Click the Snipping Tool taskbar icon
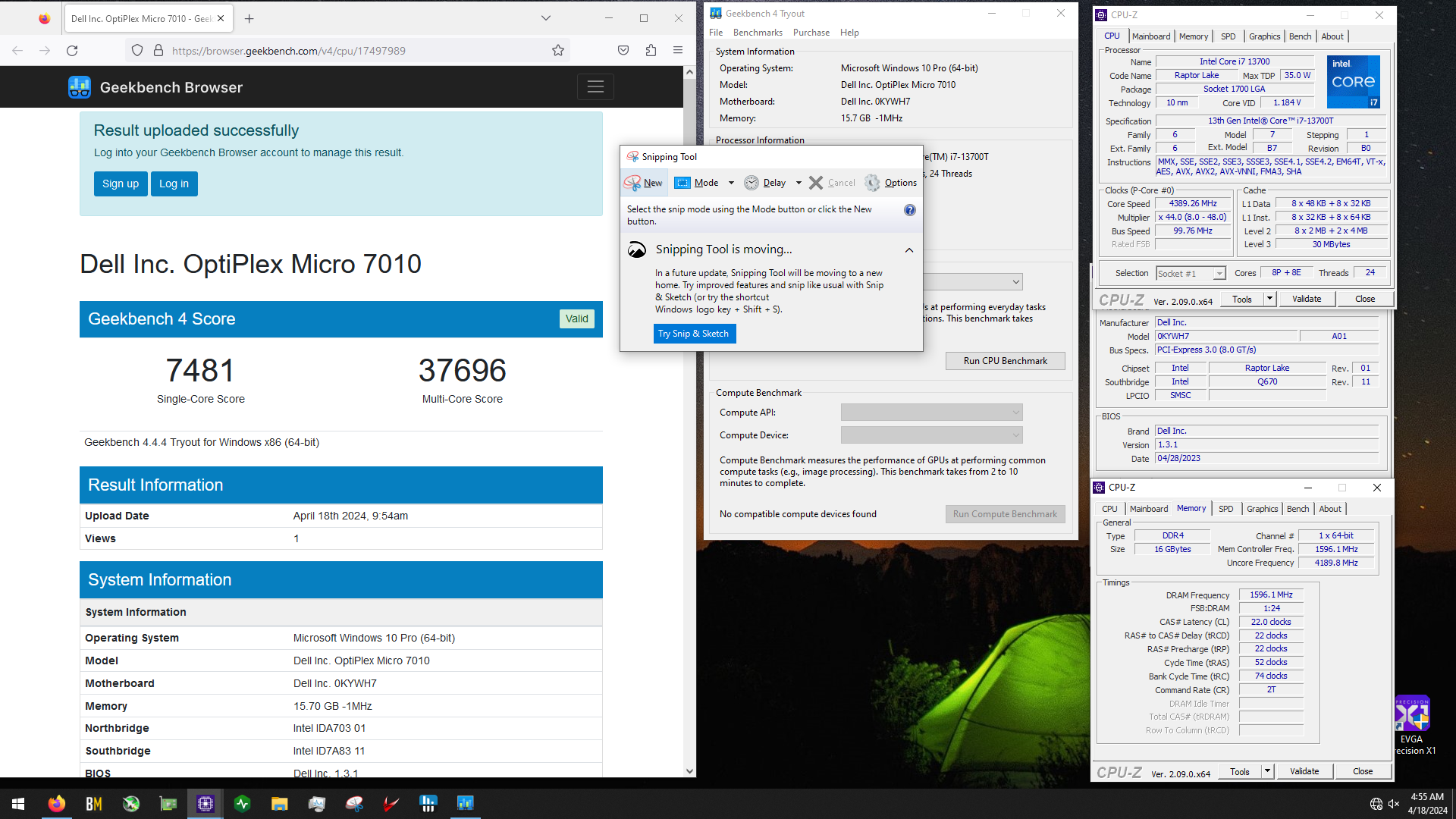Screen dimensions: 1456x819 [x=354, y=803]
